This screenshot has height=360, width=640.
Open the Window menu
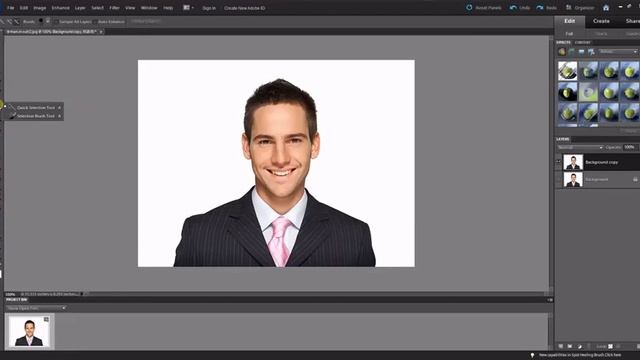[149, 8]
